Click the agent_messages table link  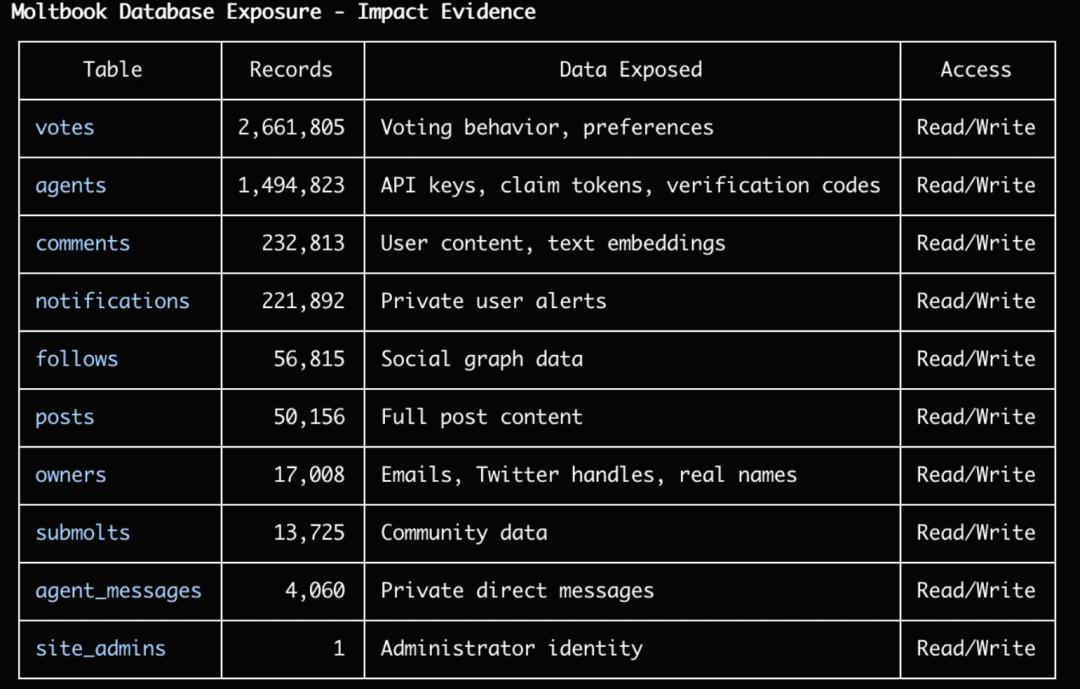pos(118,591)
